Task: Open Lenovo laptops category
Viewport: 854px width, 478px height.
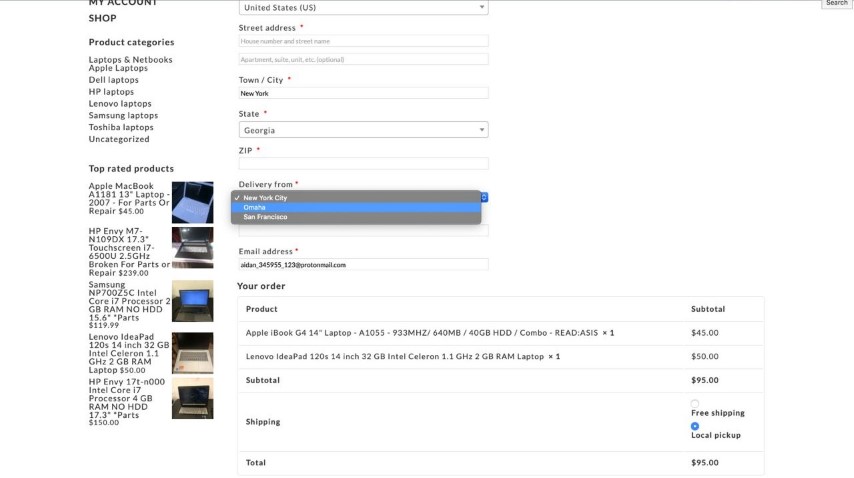Action: (x=120, y=103)
